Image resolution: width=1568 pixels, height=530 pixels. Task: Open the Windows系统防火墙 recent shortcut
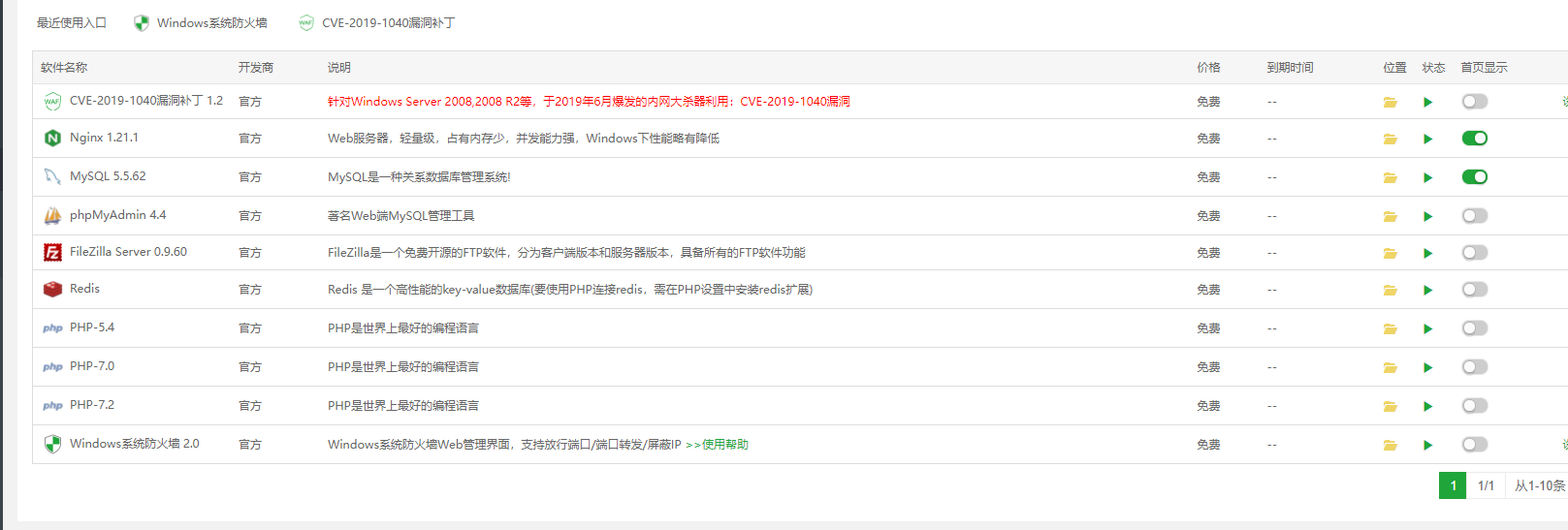[201, 22]
